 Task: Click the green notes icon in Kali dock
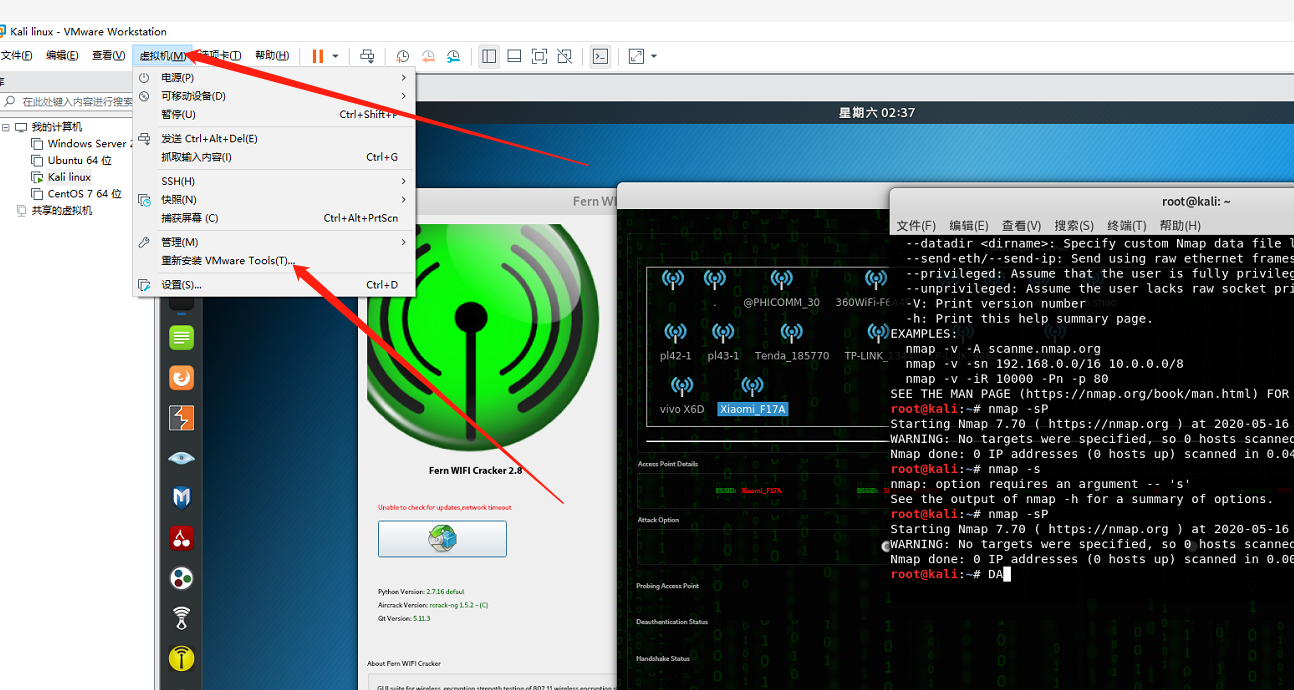coord(181,338)
